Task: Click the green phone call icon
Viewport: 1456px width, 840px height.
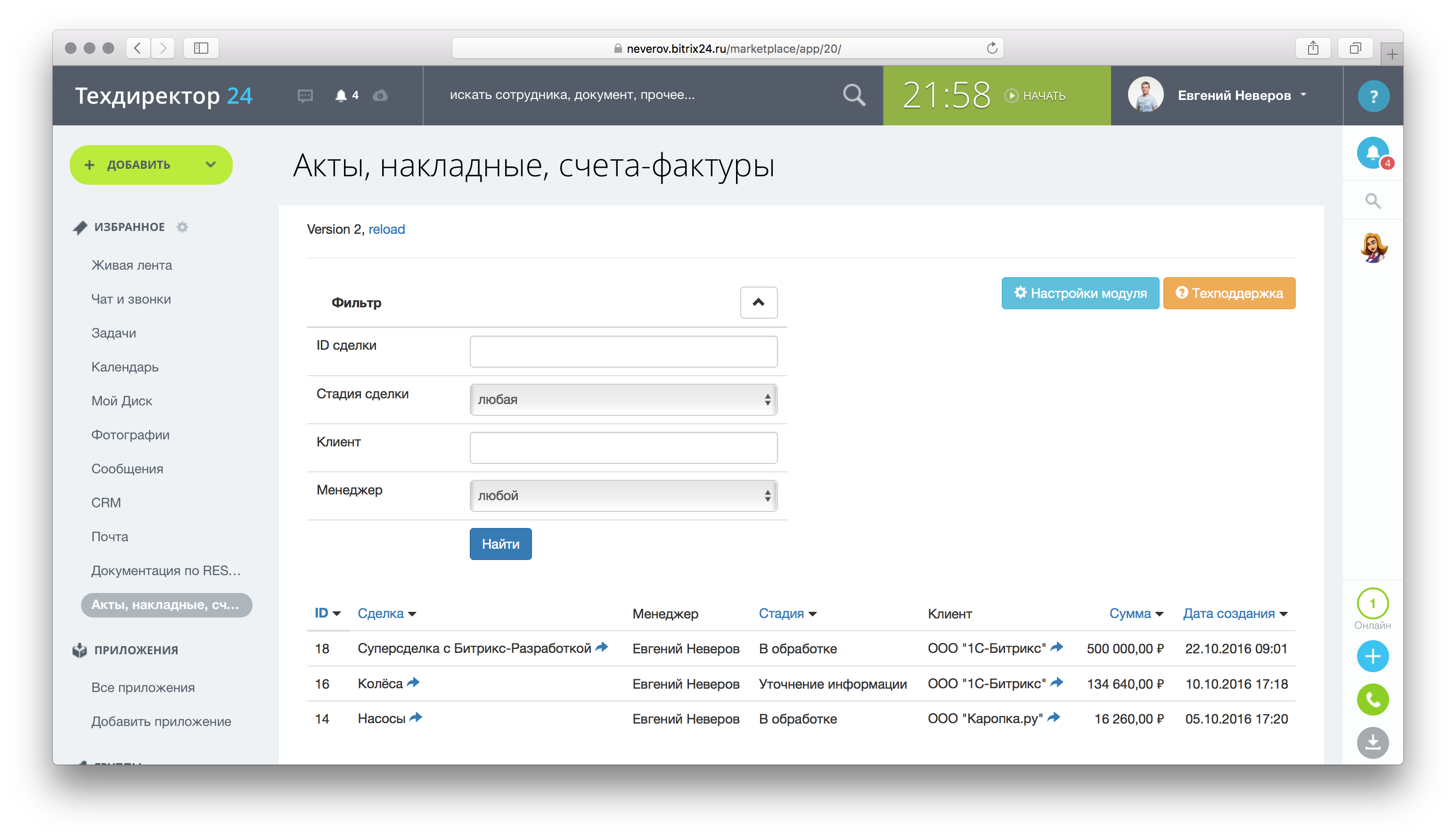Action: tap(1373, 700)
